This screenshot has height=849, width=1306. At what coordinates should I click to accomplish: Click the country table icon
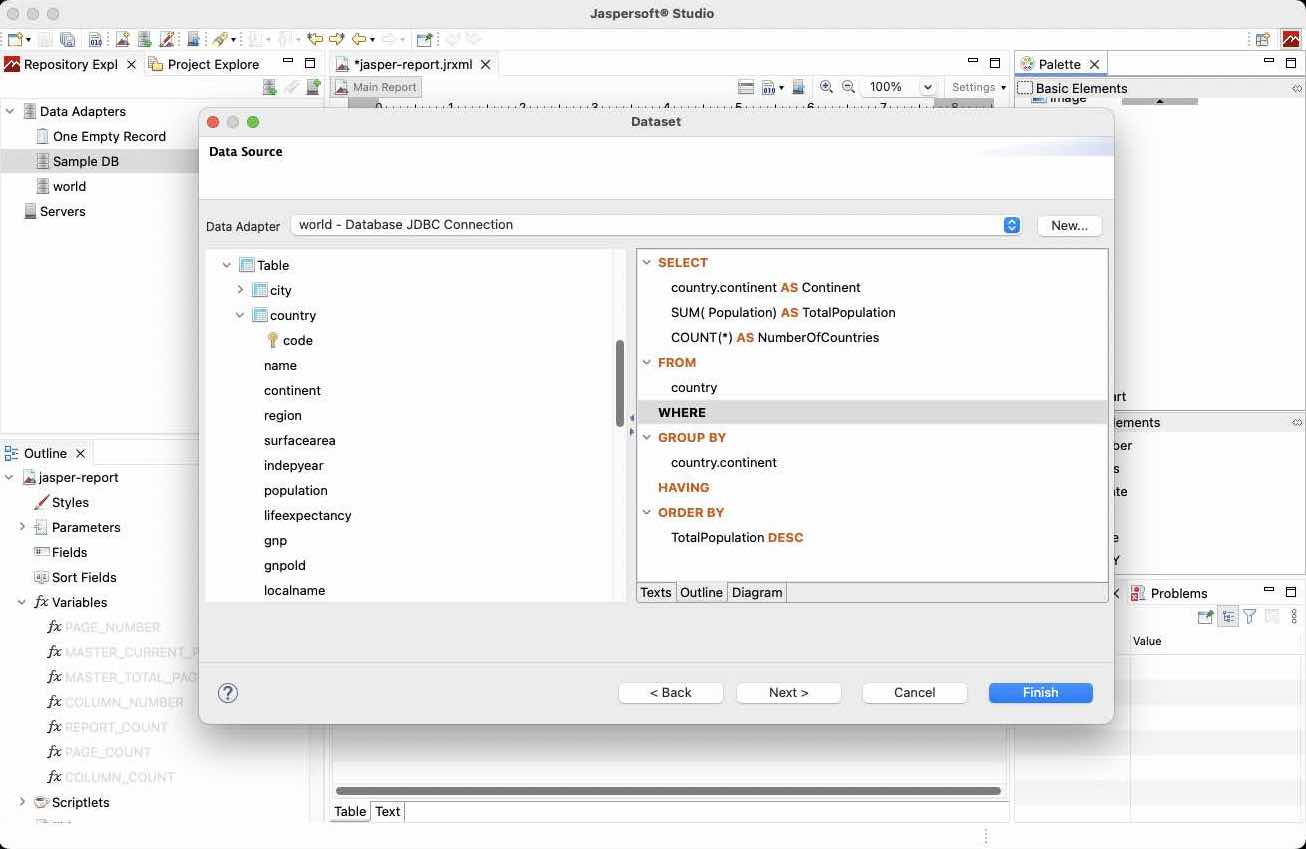(x=260, y=315)
